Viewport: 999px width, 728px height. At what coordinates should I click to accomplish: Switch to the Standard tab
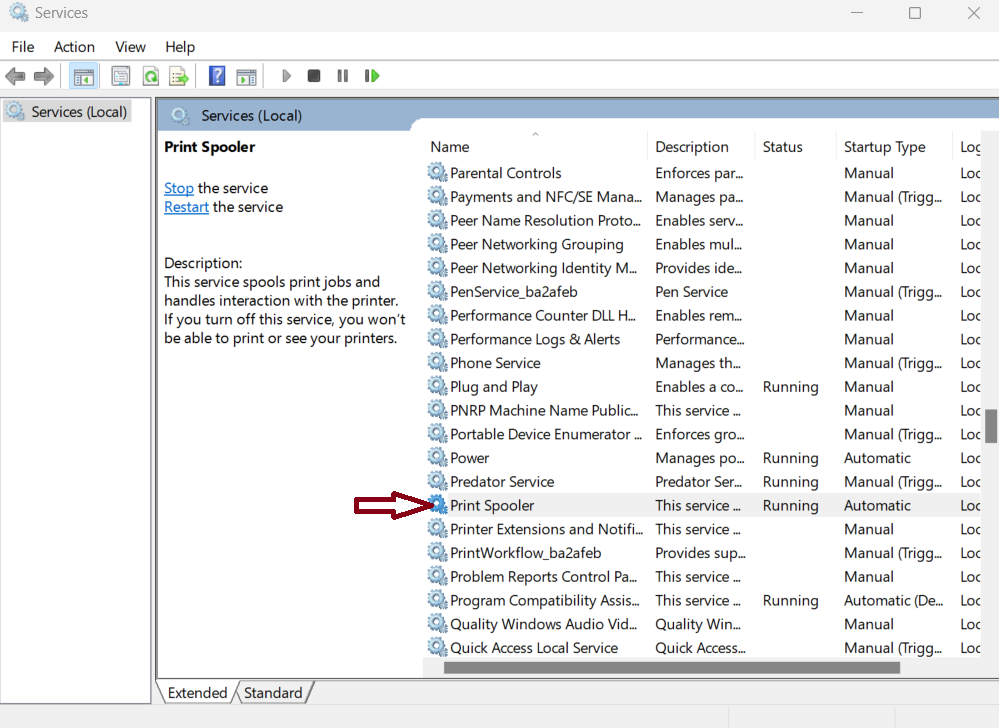point(273,693)
